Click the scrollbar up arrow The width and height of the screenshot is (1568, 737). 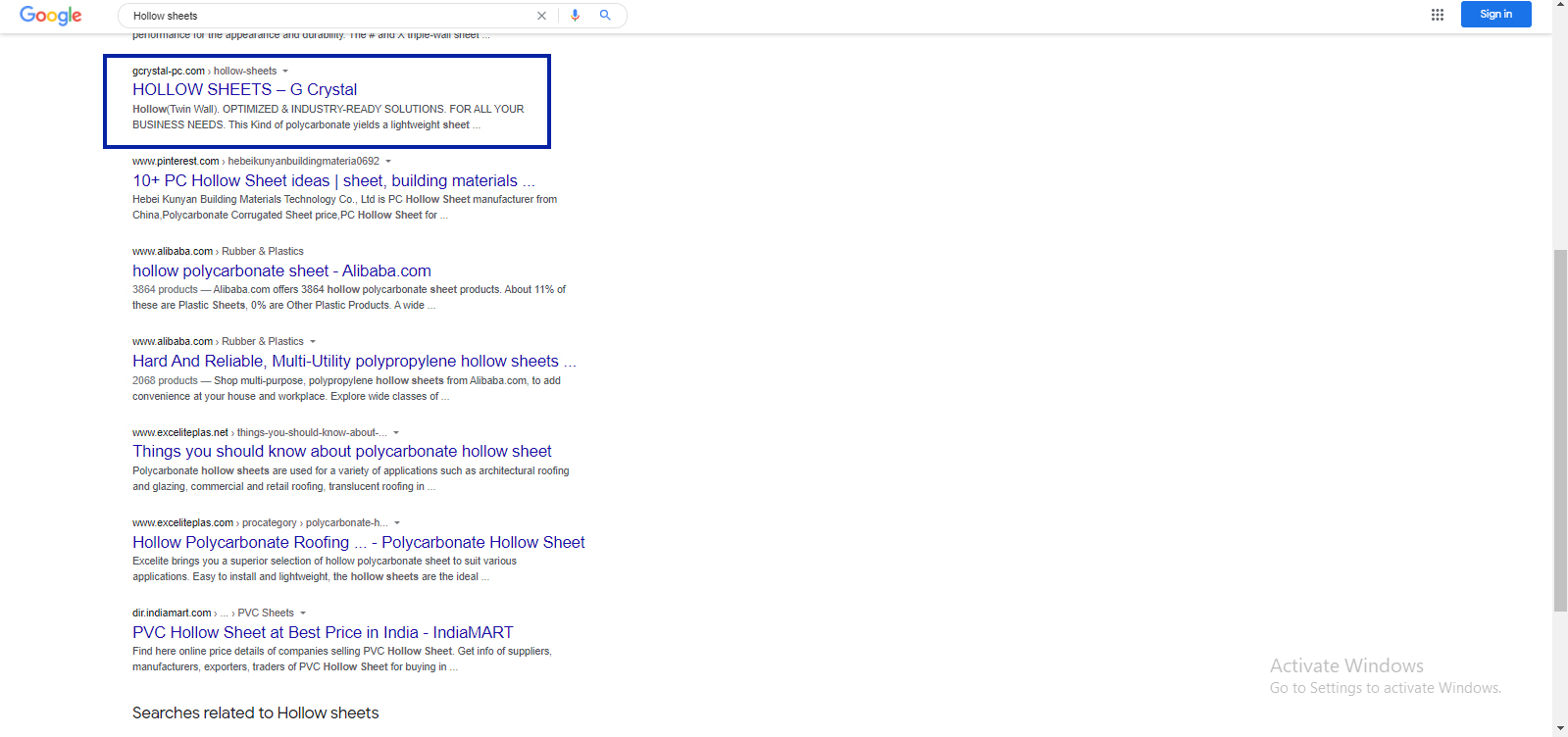[1560, 6]
